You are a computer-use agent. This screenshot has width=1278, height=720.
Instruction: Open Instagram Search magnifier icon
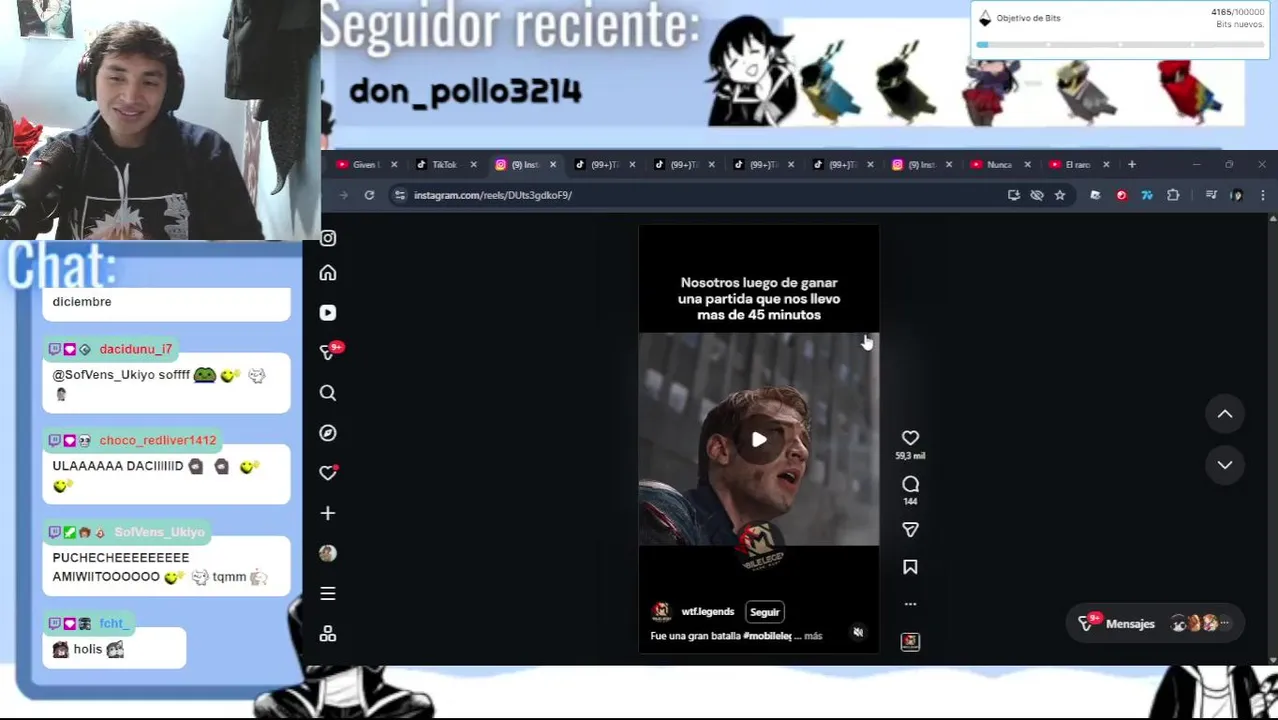pyautogui.click(x=328, y=393)
